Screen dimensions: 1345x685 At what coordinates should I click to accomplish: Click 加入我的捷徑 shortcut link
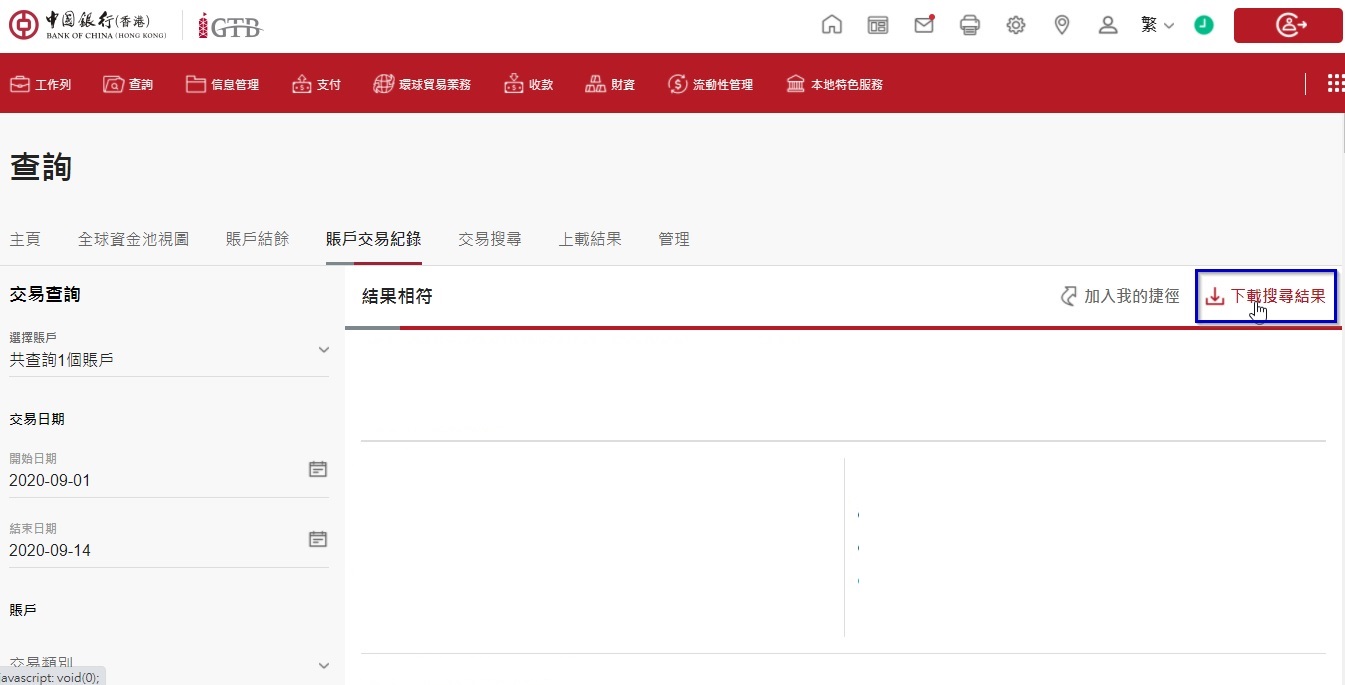[x=1120, y=296]
